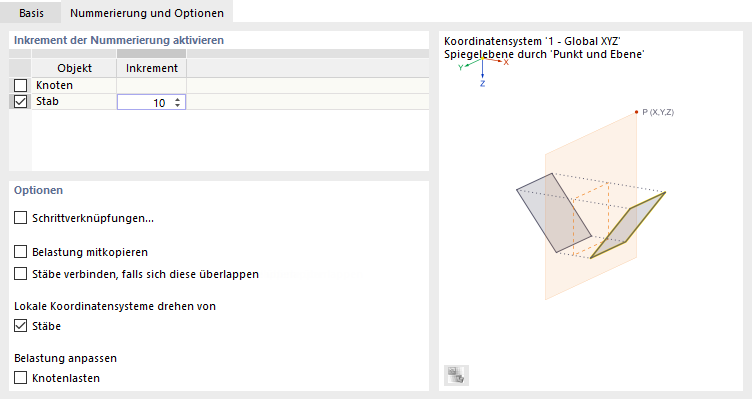Tick the Belastung mitkopieren checkbox
Image resolution: width=752 pixels, height=399 pixels.
click(20, 252)
